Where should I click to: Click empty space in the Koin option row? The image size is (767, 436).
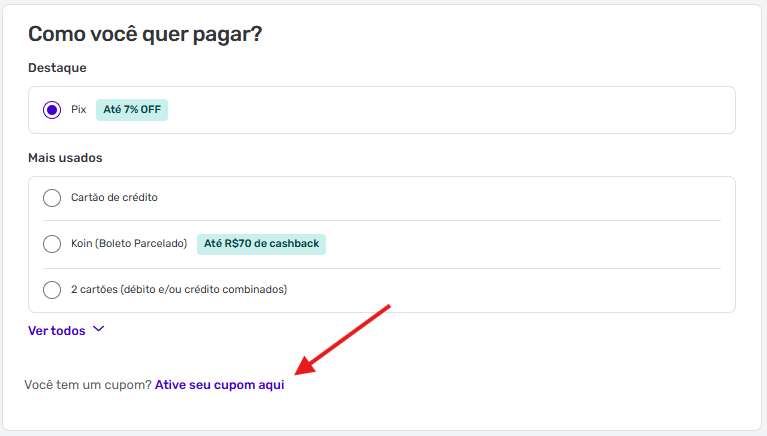coord(520,243)
